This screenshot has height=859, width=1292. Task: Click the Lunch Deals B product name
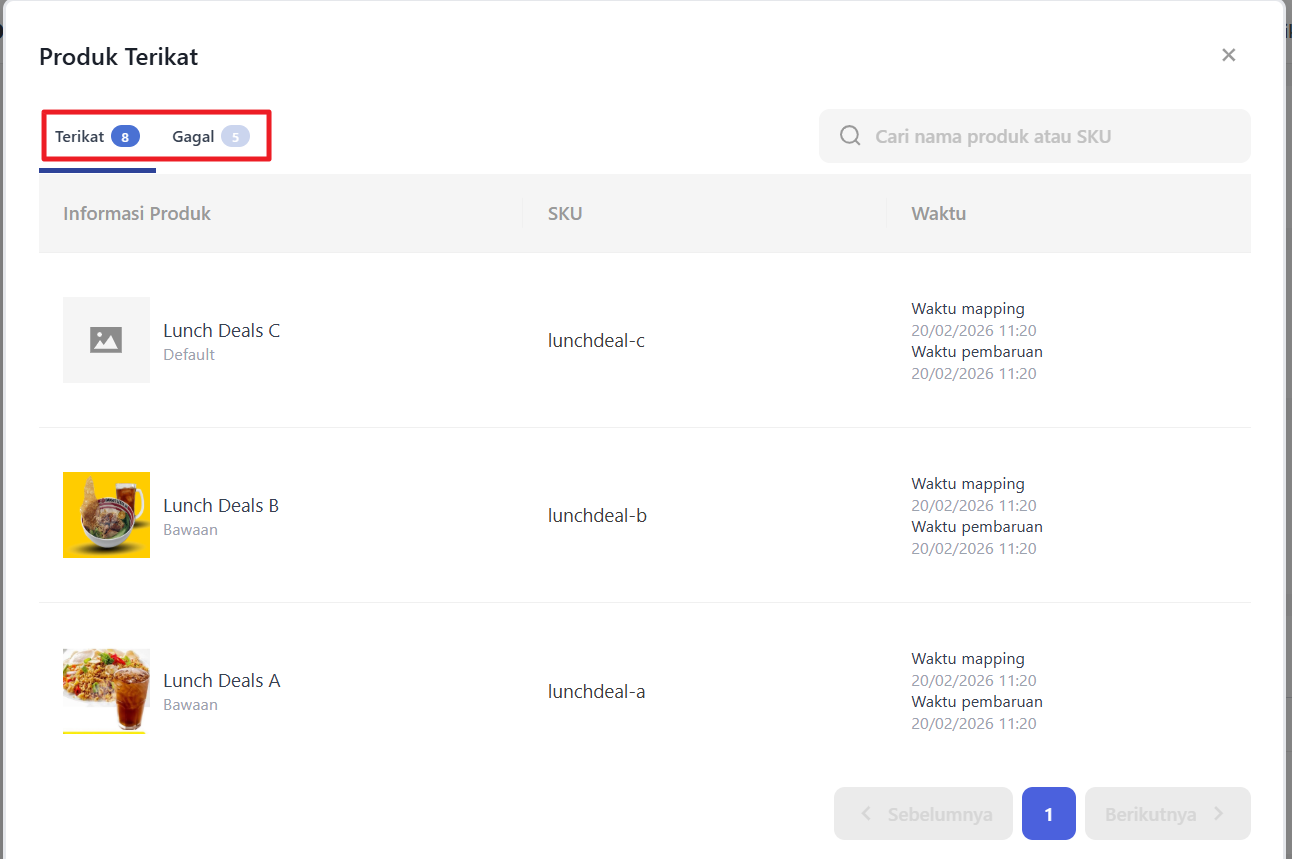[x=221, y=506]
